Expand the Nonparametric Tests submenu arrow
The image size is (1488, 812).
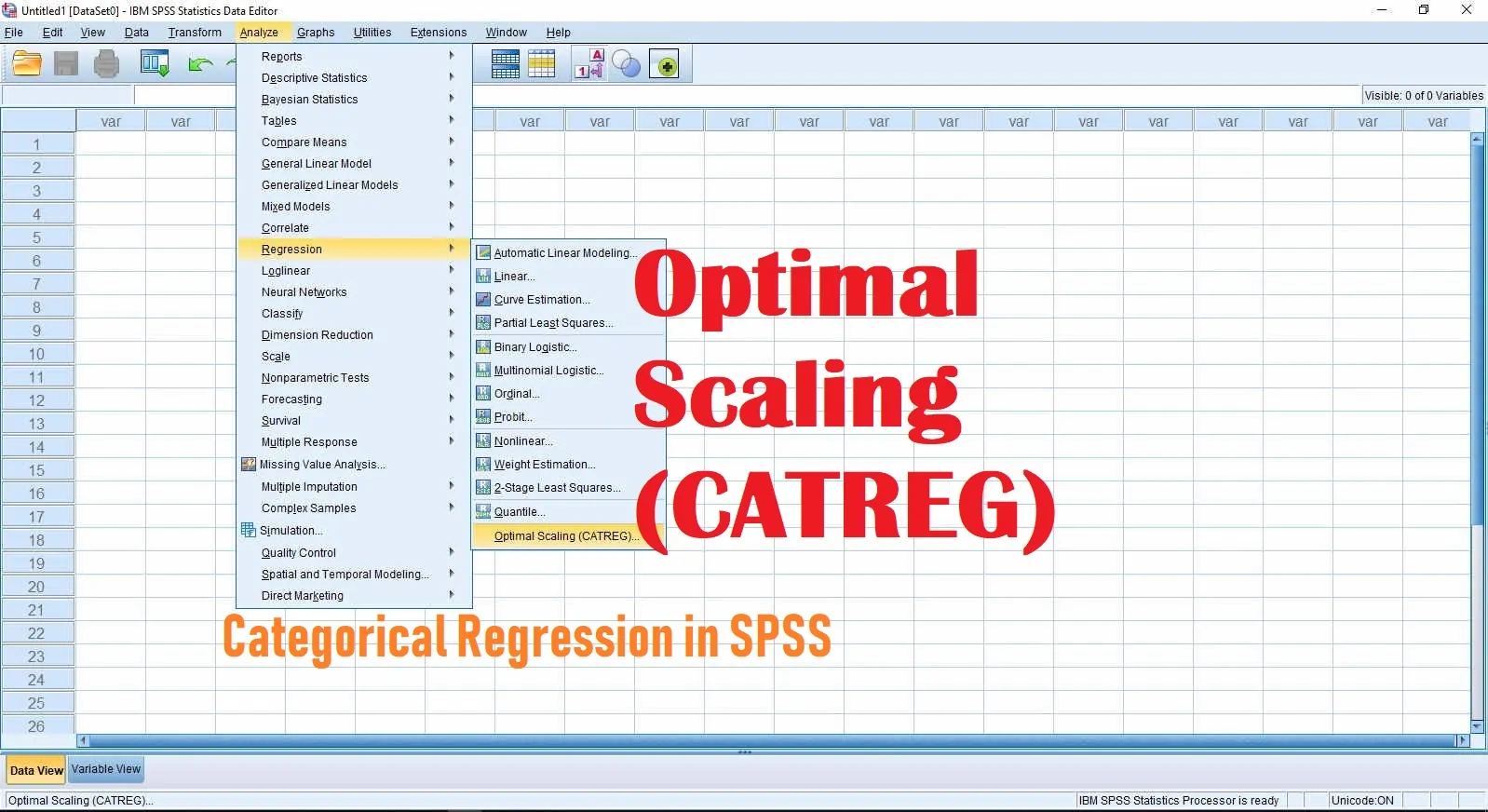[x=452, y=377]
